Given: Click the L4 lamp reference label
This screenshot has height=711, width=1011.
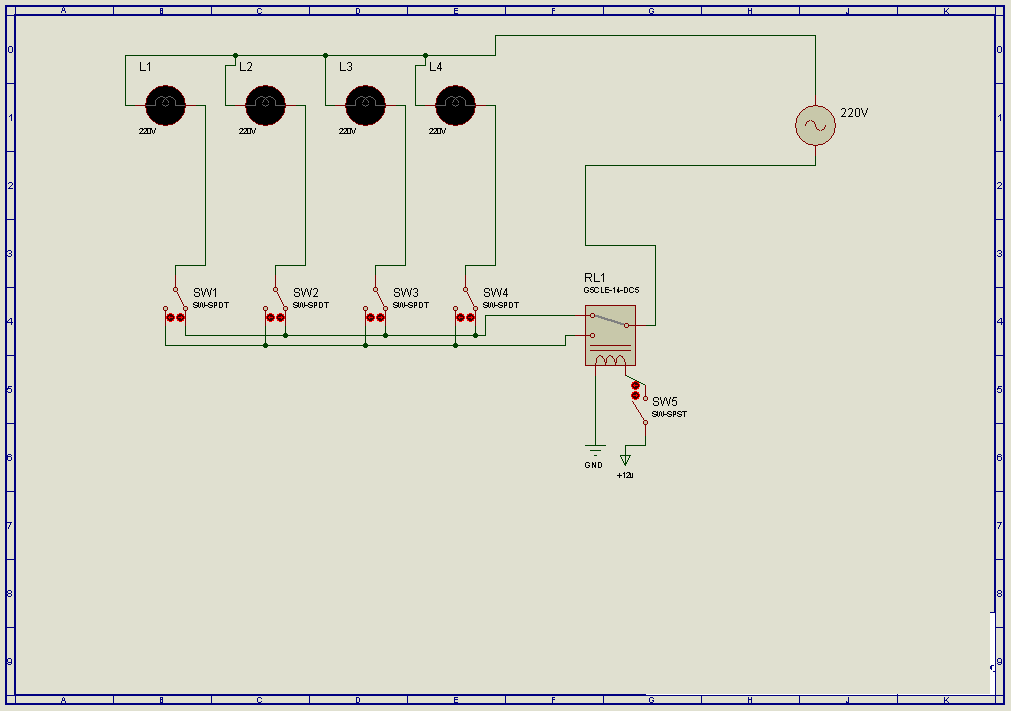Looking at the screenshot, I should (436, 66).
